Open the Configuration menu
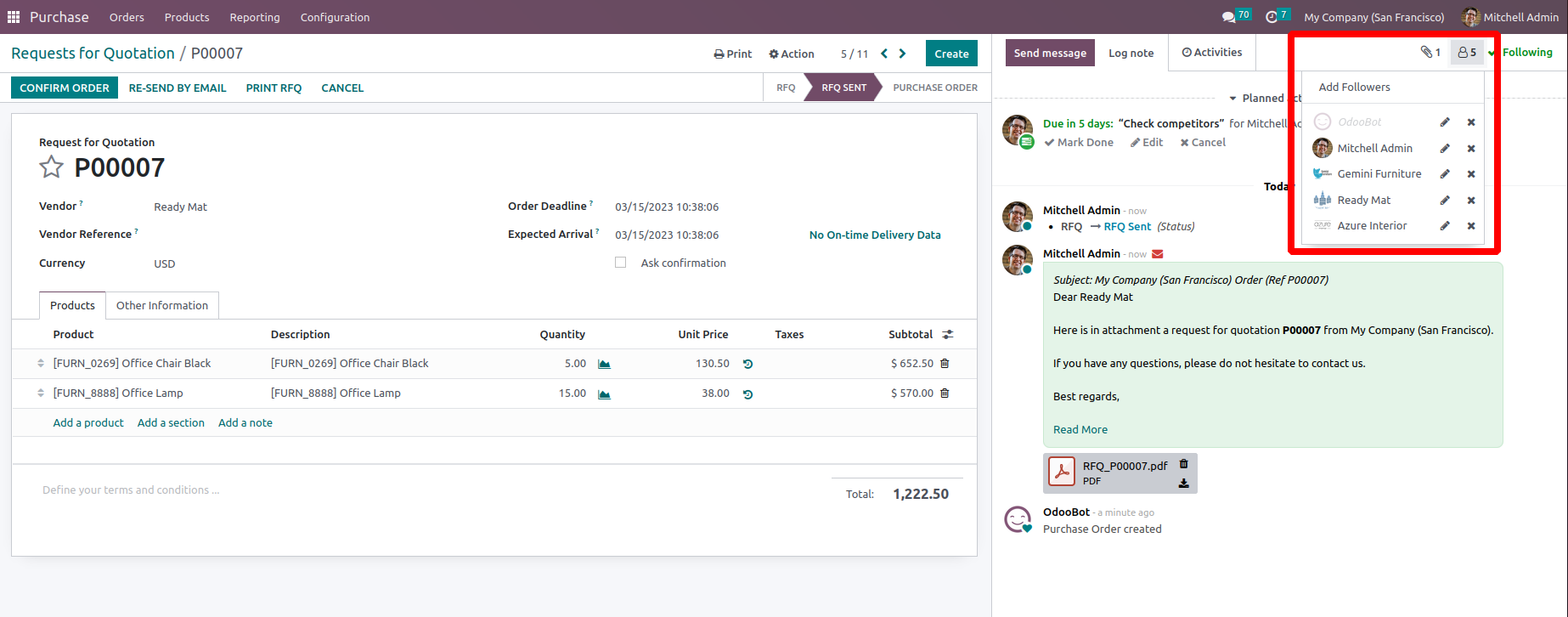Screen dimensions: 1568x617 335,17
